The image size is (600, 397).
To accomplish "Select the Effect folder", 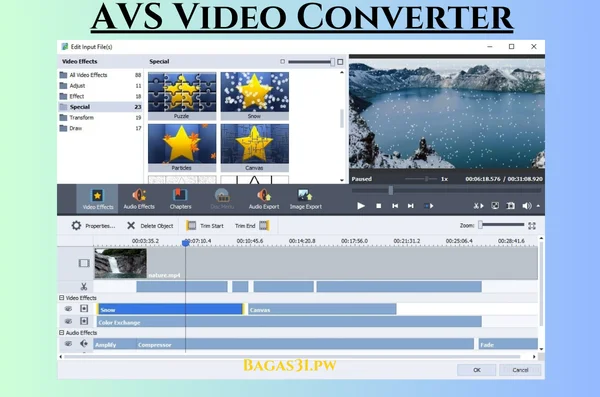I will [x=101, y=96].
